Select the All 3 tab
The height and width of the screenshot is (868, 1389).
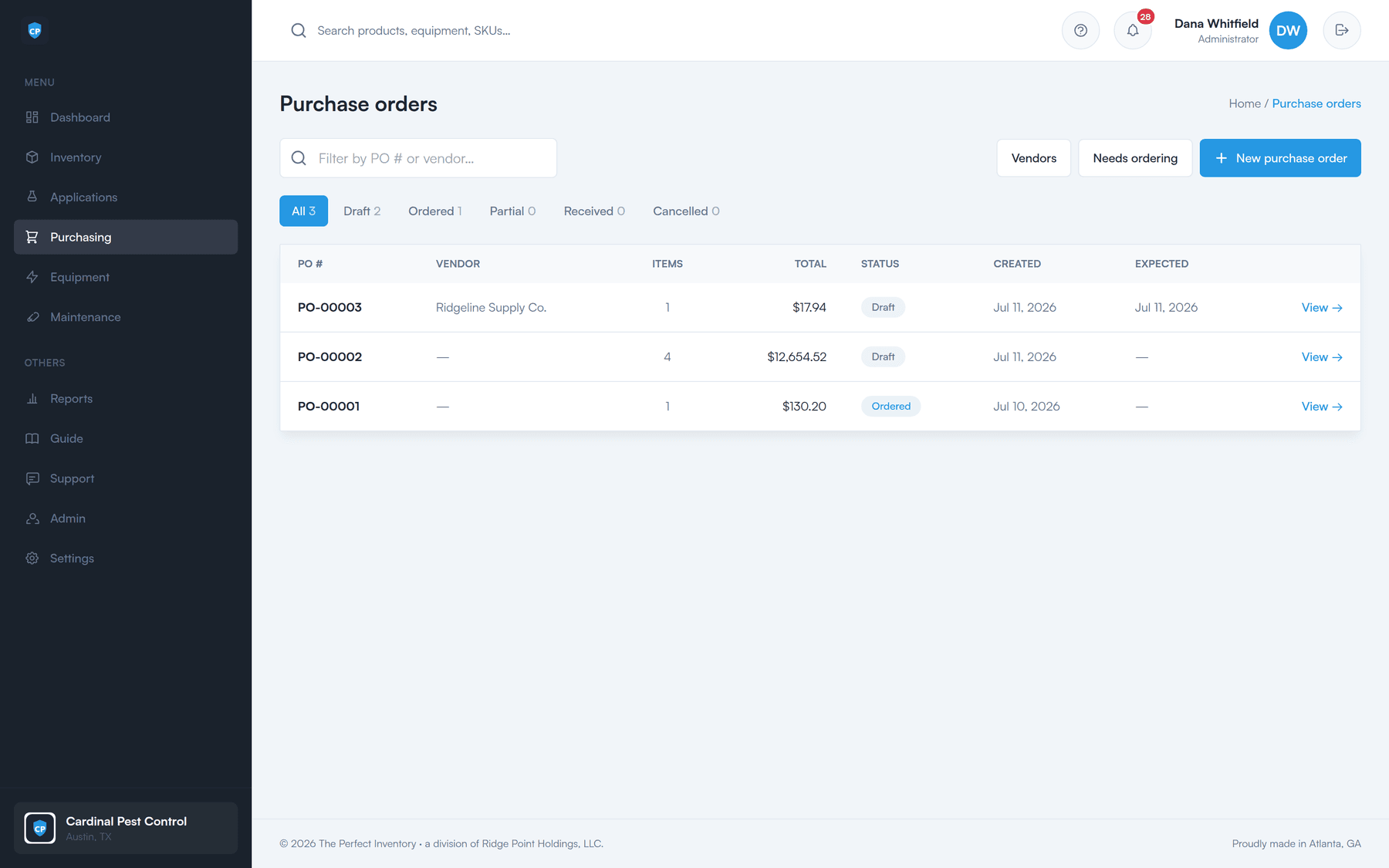tap(303, 211)
